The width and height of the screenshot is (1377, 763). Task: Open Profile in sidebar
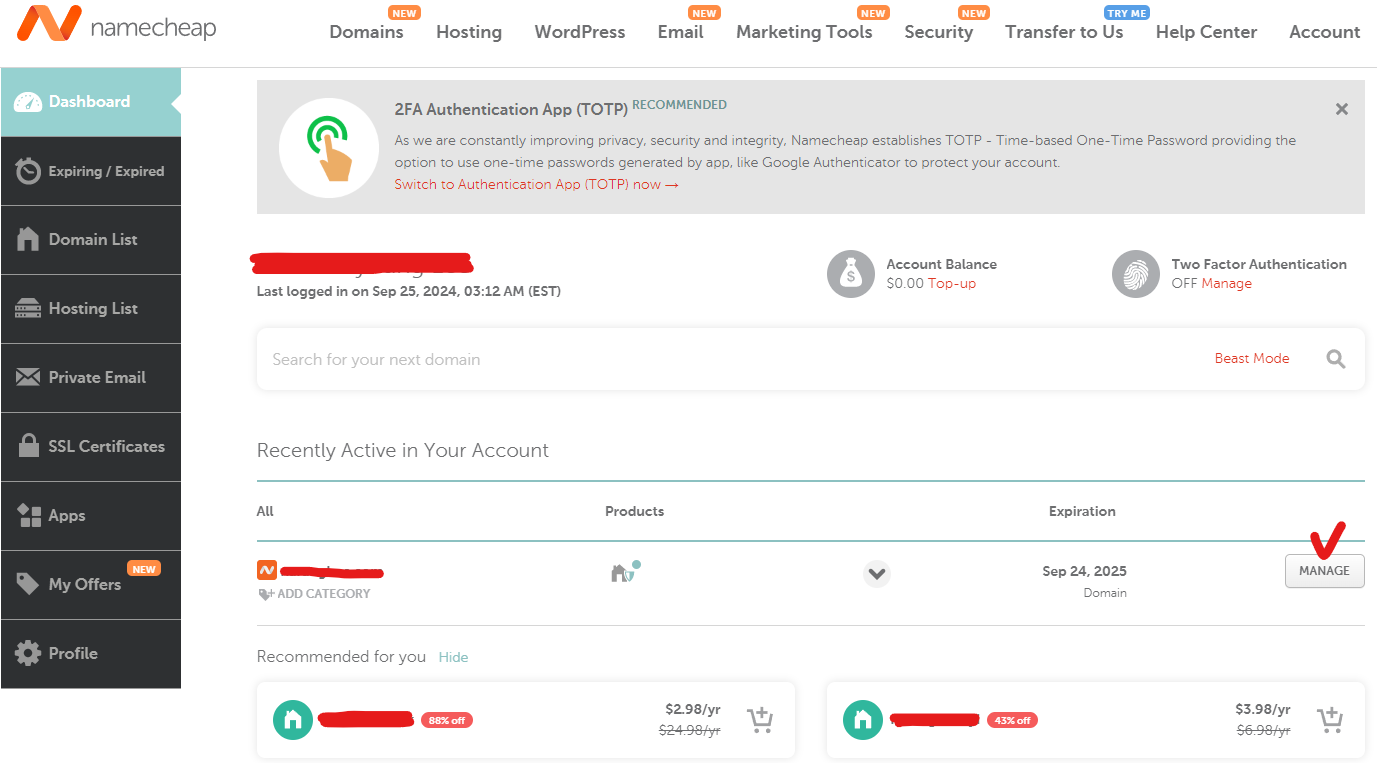(91, 654)
